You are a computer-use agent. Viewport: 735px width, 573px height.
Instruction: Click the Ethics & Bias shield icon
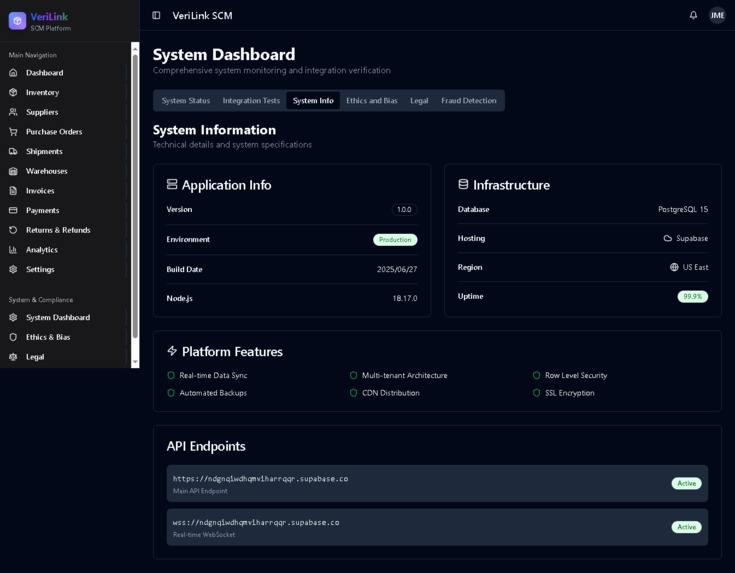coord(13,337)
